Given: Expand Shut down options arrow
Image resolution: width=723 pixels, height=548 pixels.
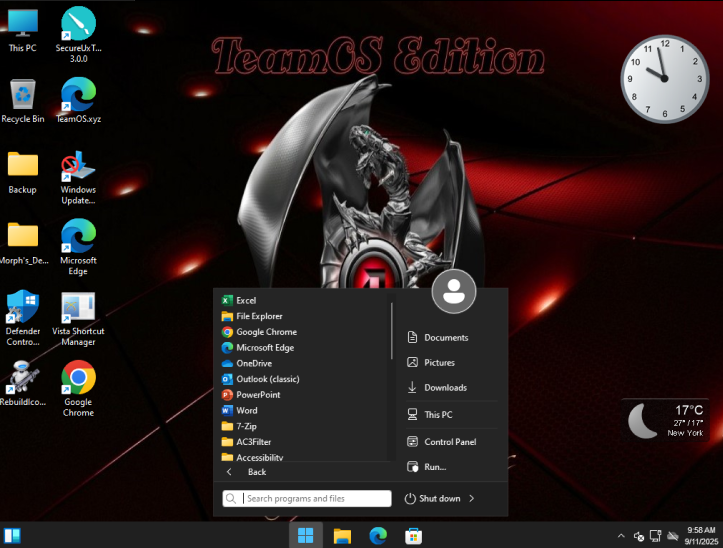Looking at the screenshot, I should coord(471,499).
